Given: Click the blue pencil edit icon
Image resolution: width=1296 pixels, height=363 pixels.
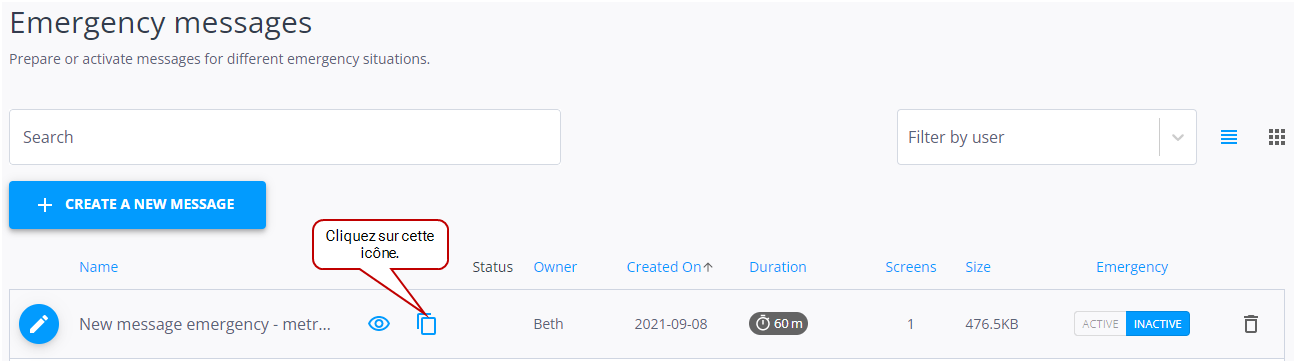Looking at the screenshot, I should (x=39, y=324).
